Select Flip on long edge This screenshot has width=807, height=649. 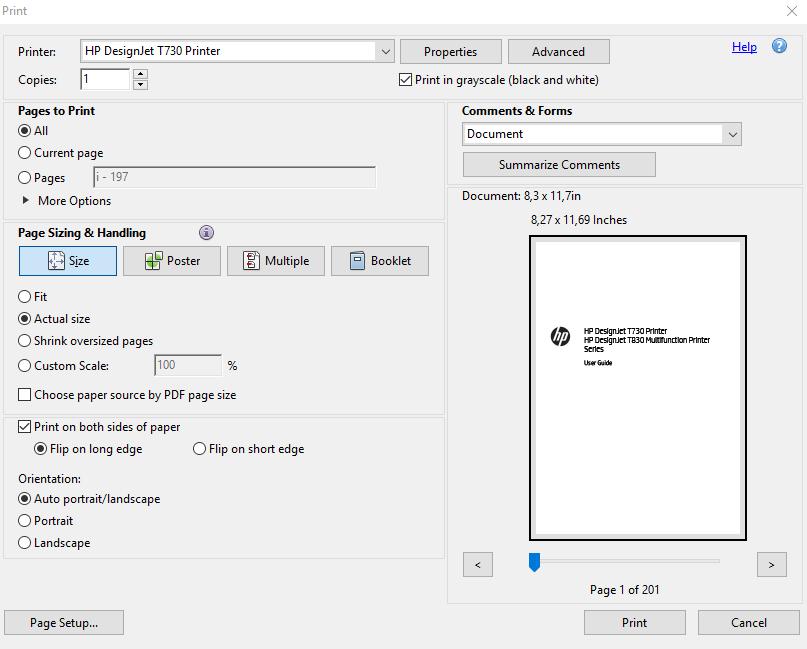click(40, 449)
